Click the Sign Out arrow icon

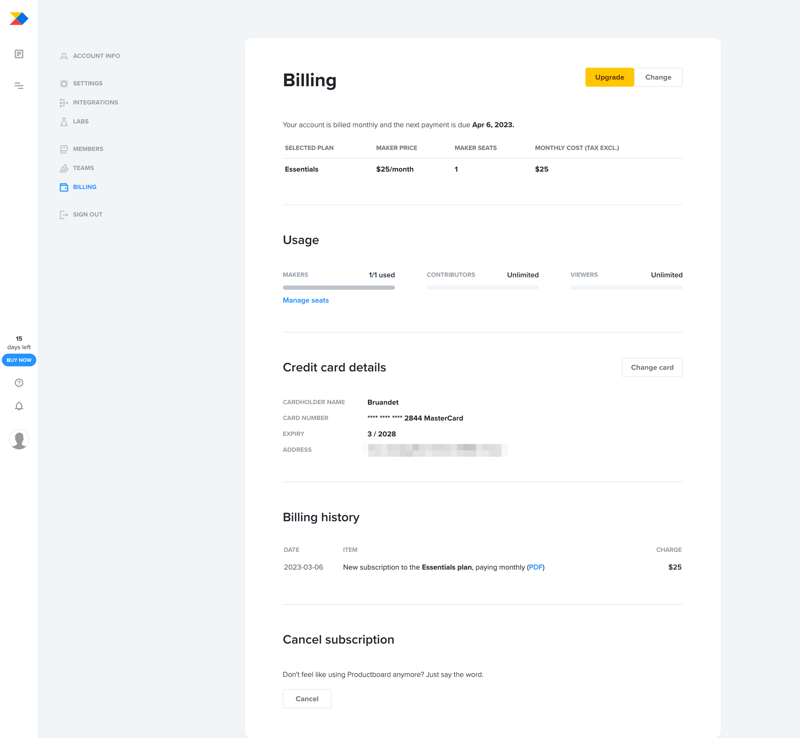(62, 213)
